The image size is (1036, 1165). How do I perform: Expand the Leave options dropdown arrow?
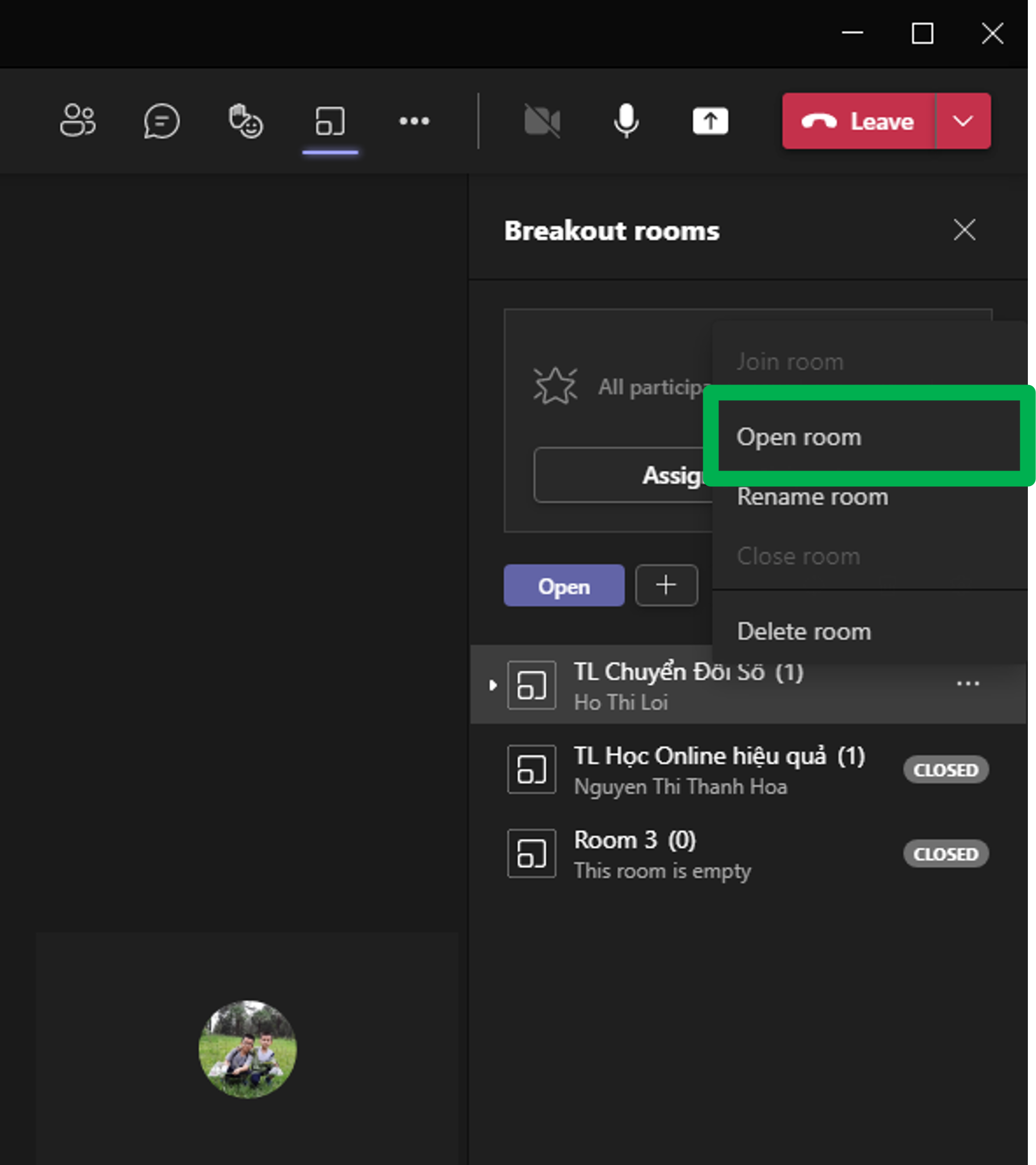tap(963, 121)
